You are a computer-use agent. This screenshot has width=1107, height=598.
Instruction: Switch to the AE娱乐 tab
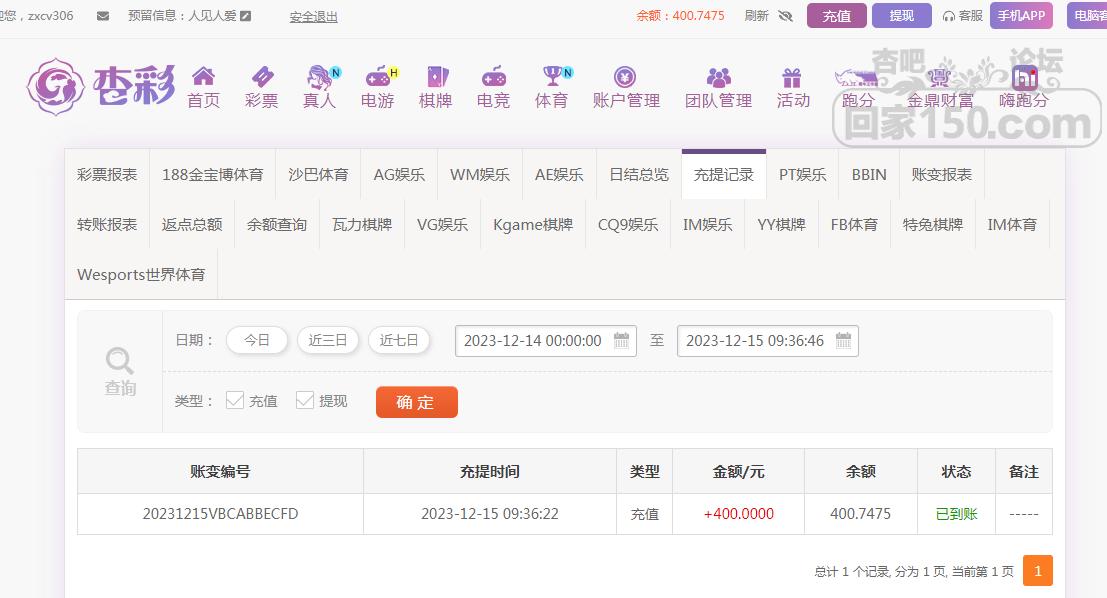tap(559, 174)
